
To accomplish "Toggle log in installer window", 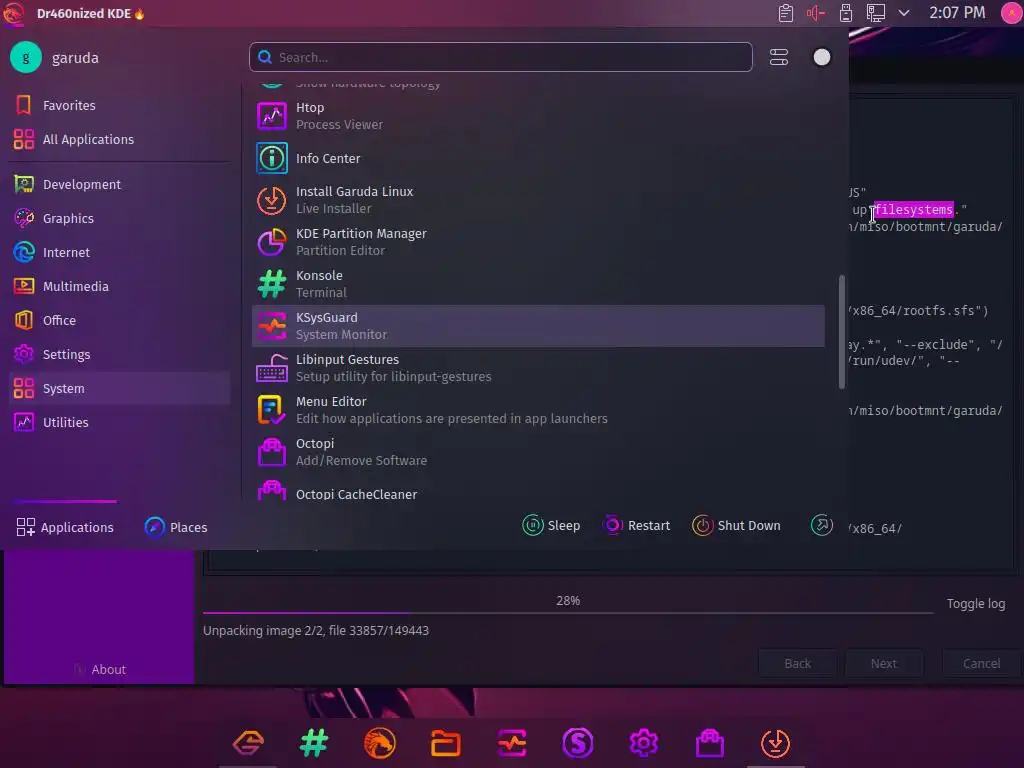I will coord(976,603).
